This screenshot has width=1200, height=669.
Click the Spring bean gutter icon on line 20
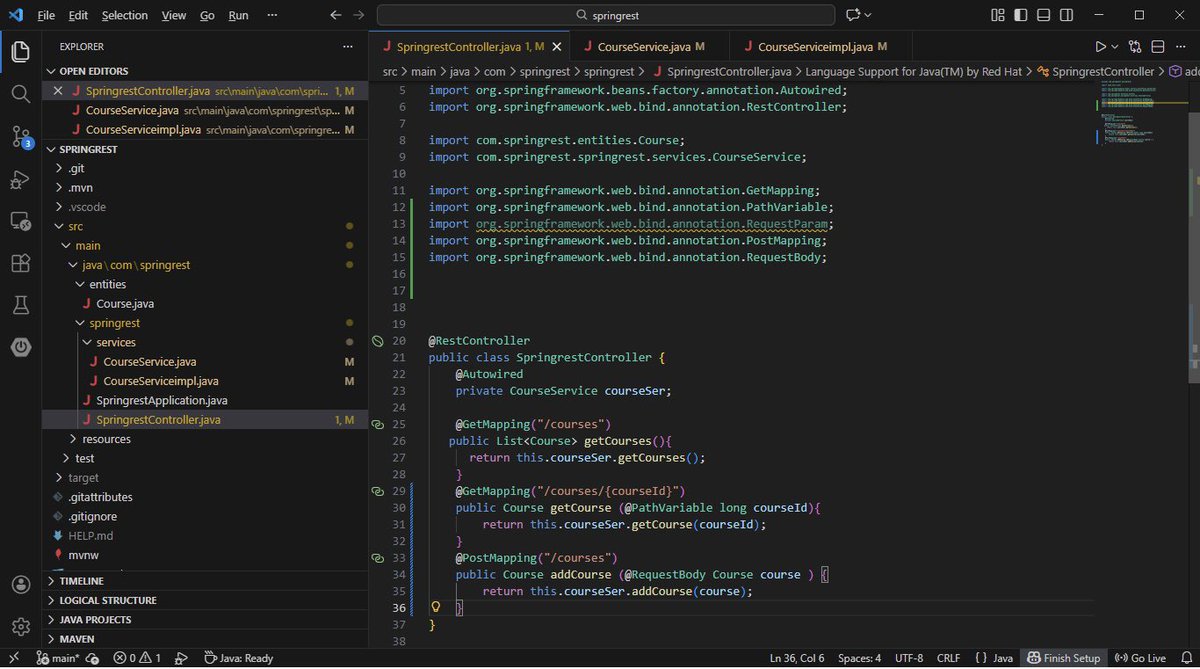click(378, 341)
